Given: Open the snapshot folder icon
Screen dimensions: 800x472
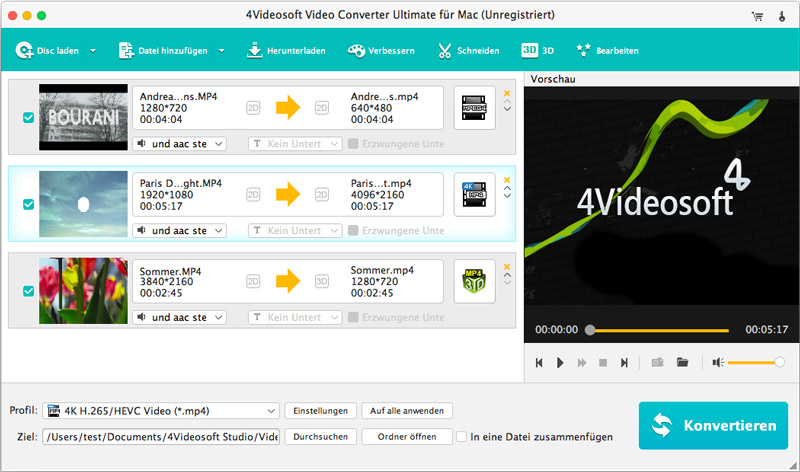Looking at the screenshot, I should [x=683, y=362].
